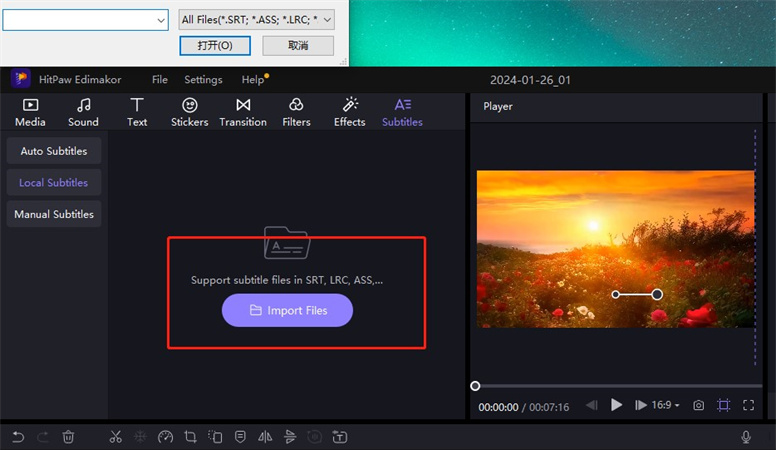This screenshot has width=776, height=450.
Task: Open the Media tab
Action: pyautogui.click(x=30, y=112)
